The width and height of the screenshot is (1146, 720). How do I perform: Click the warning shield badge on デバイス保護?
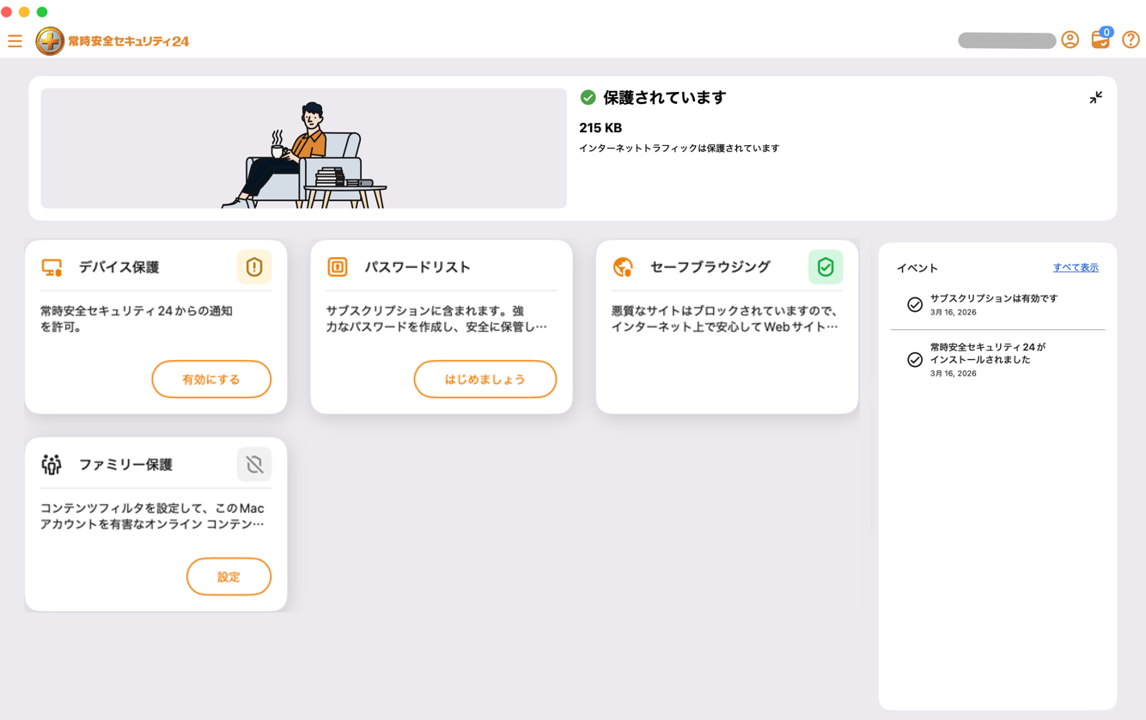click(x=253, y=266)
